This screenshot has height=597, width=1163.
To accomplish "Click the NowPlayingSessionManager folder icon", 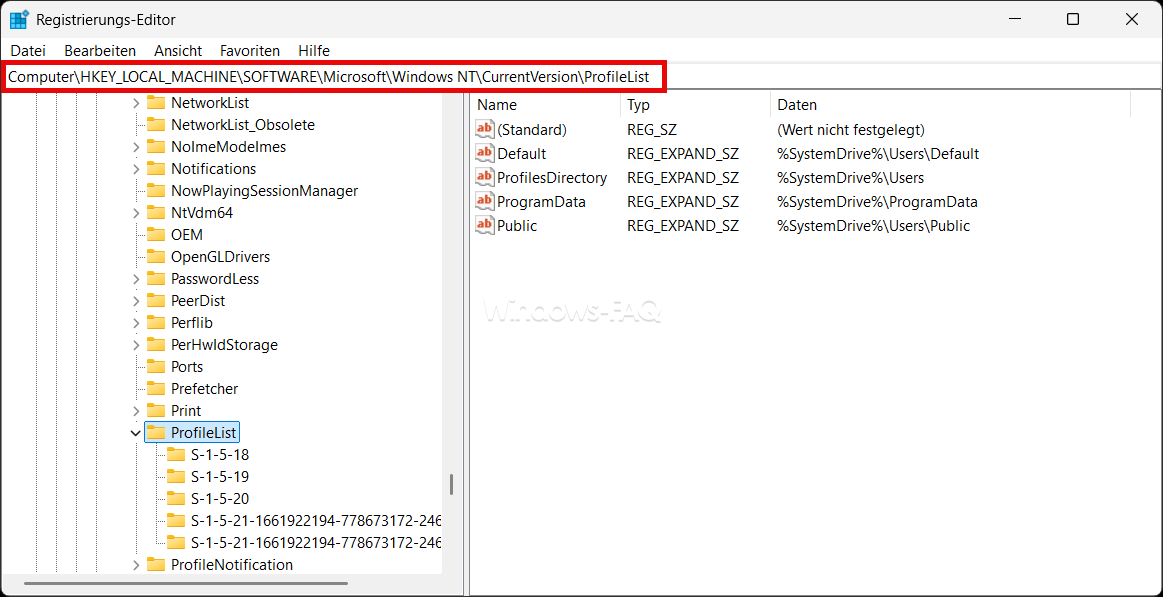I will point(156,191).
